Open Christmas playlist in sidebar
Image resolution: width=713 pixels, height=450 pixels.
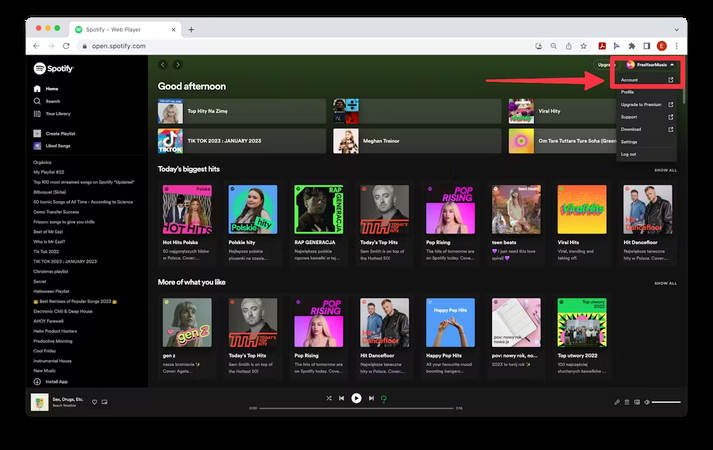click(50, 271)
